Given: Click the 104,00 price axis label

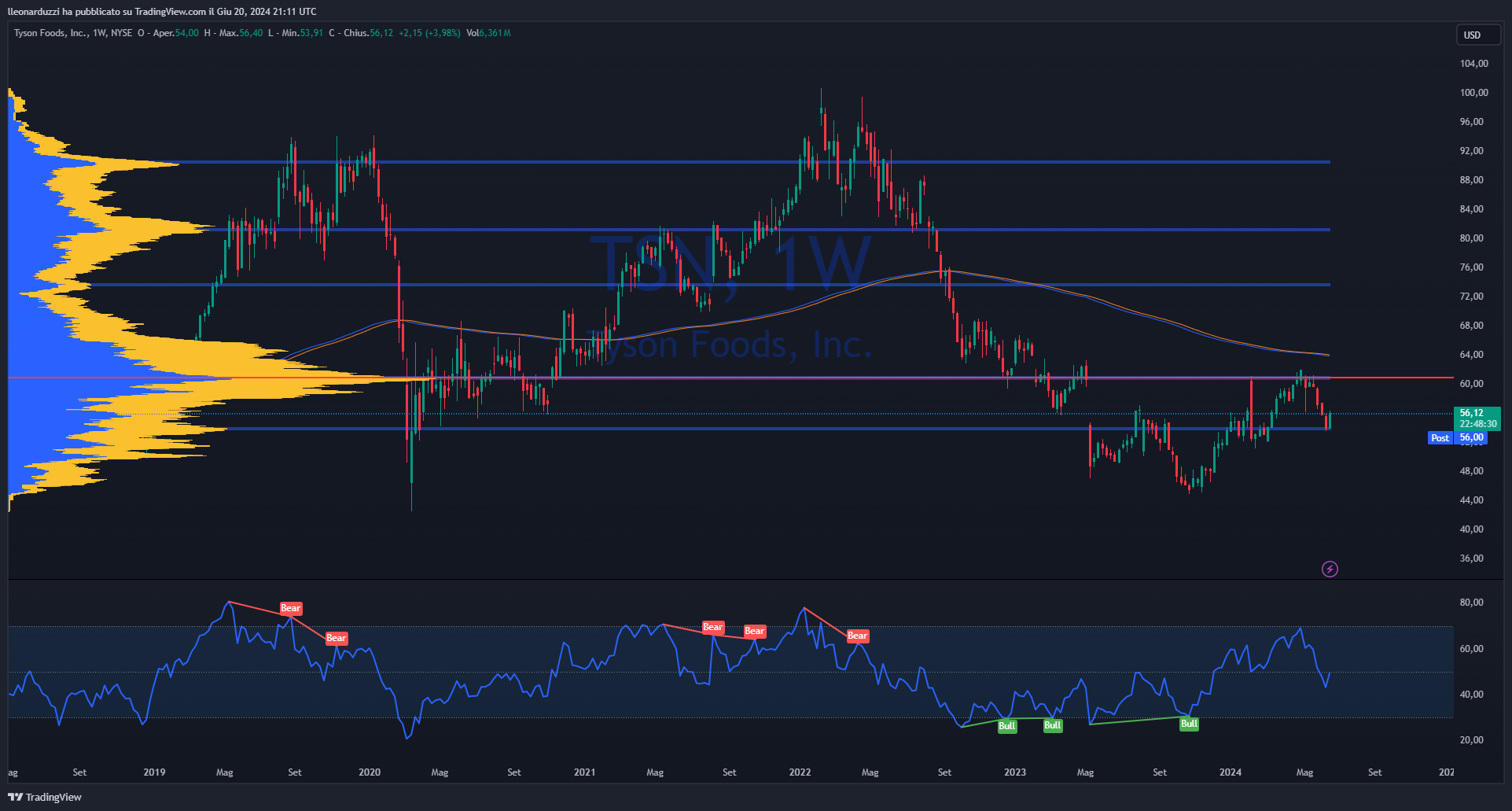Looking at the screenshot, I should [x=1473, y=64].
